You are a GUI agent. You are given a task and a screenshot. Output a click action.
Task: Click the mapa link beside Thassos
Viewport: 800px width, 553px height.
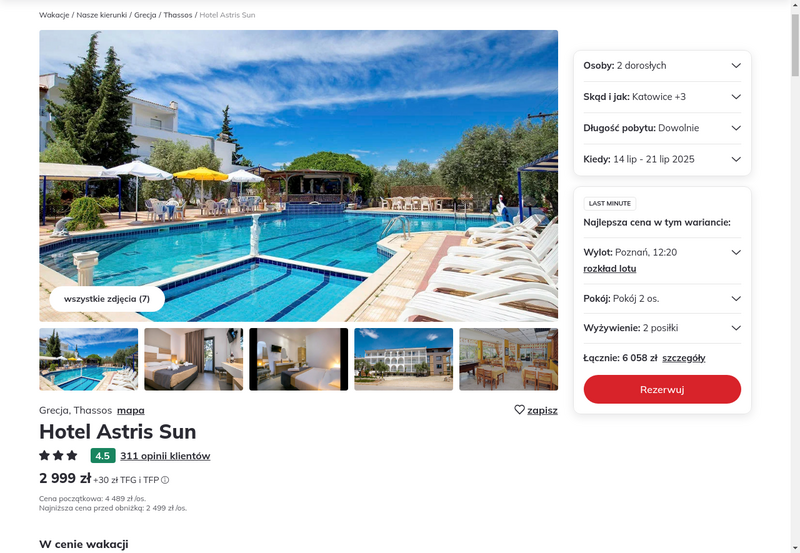[x=131, y=410]
